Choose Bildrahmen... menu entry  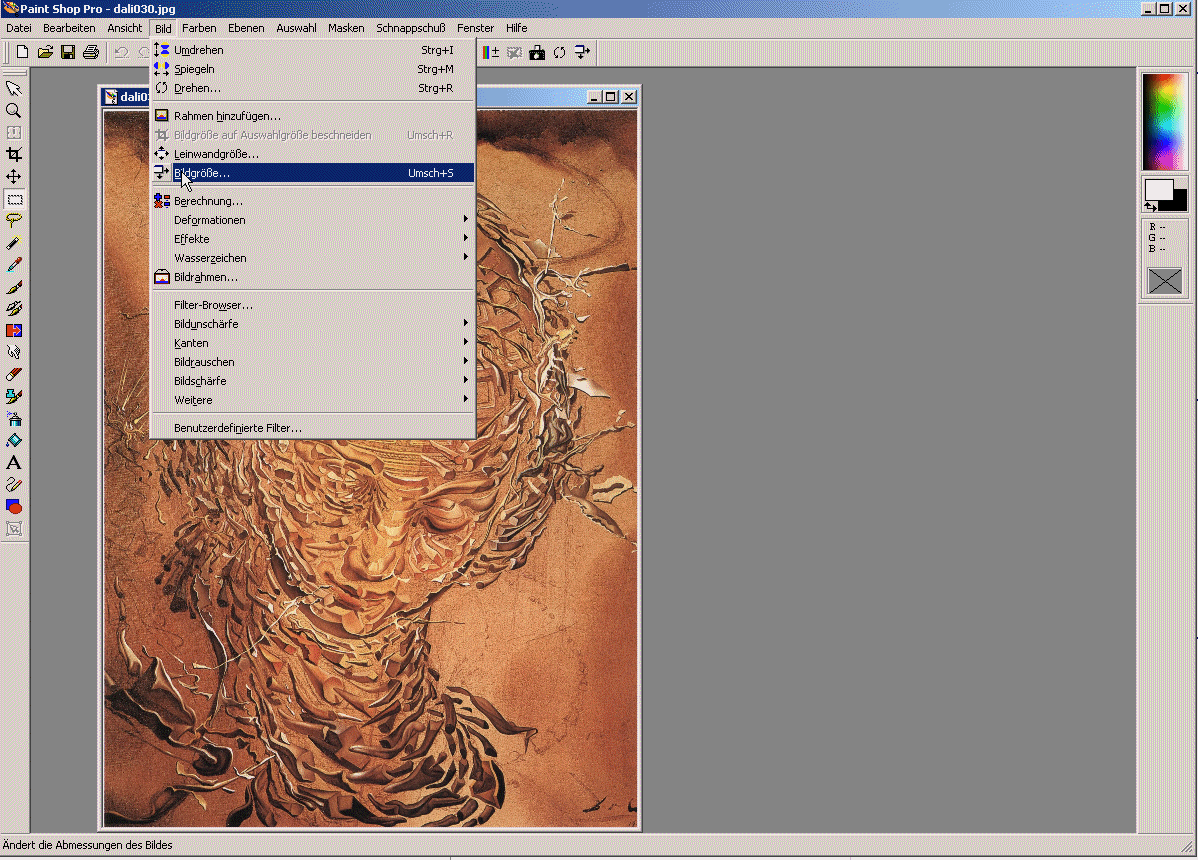pyautogui.click(x=313, y=277)
